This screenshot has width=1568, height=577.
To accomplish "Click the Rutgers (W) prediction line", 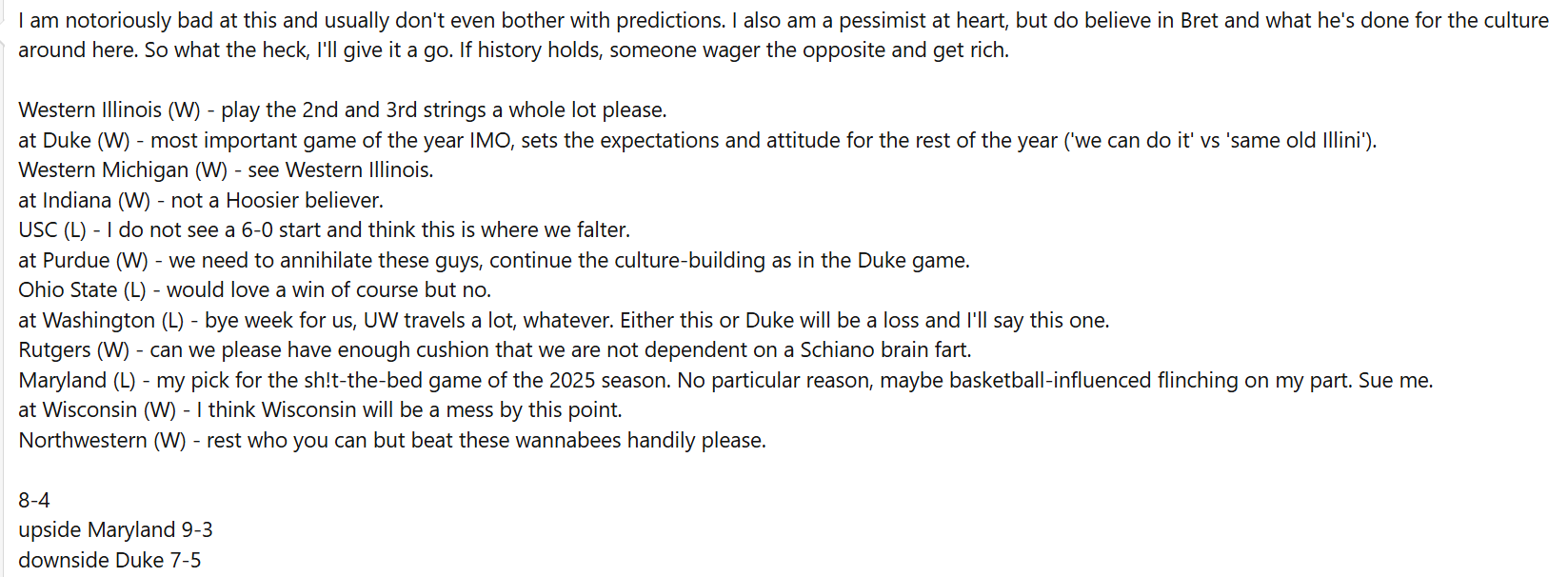I will 494,350.
